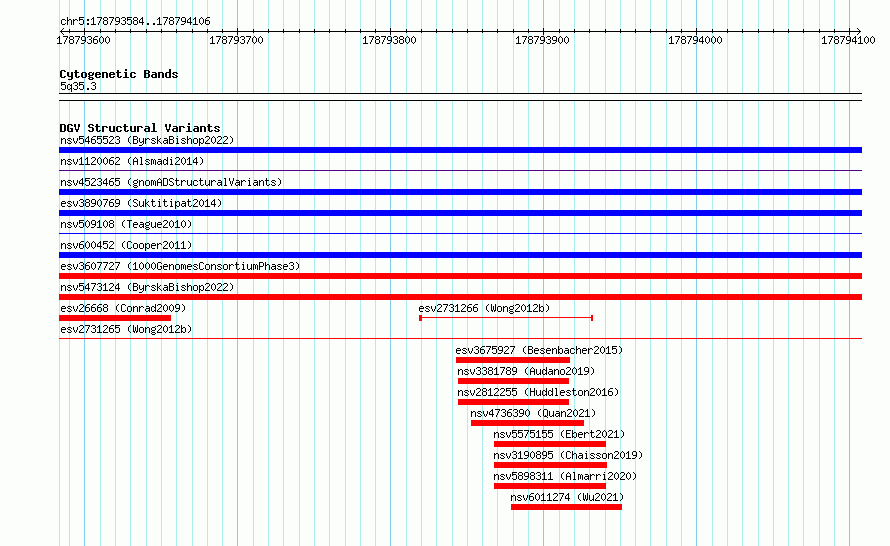The image size is (890, 546).
Task: Click the Cytogenetic Bands track title
Action: tap(119, 74)
